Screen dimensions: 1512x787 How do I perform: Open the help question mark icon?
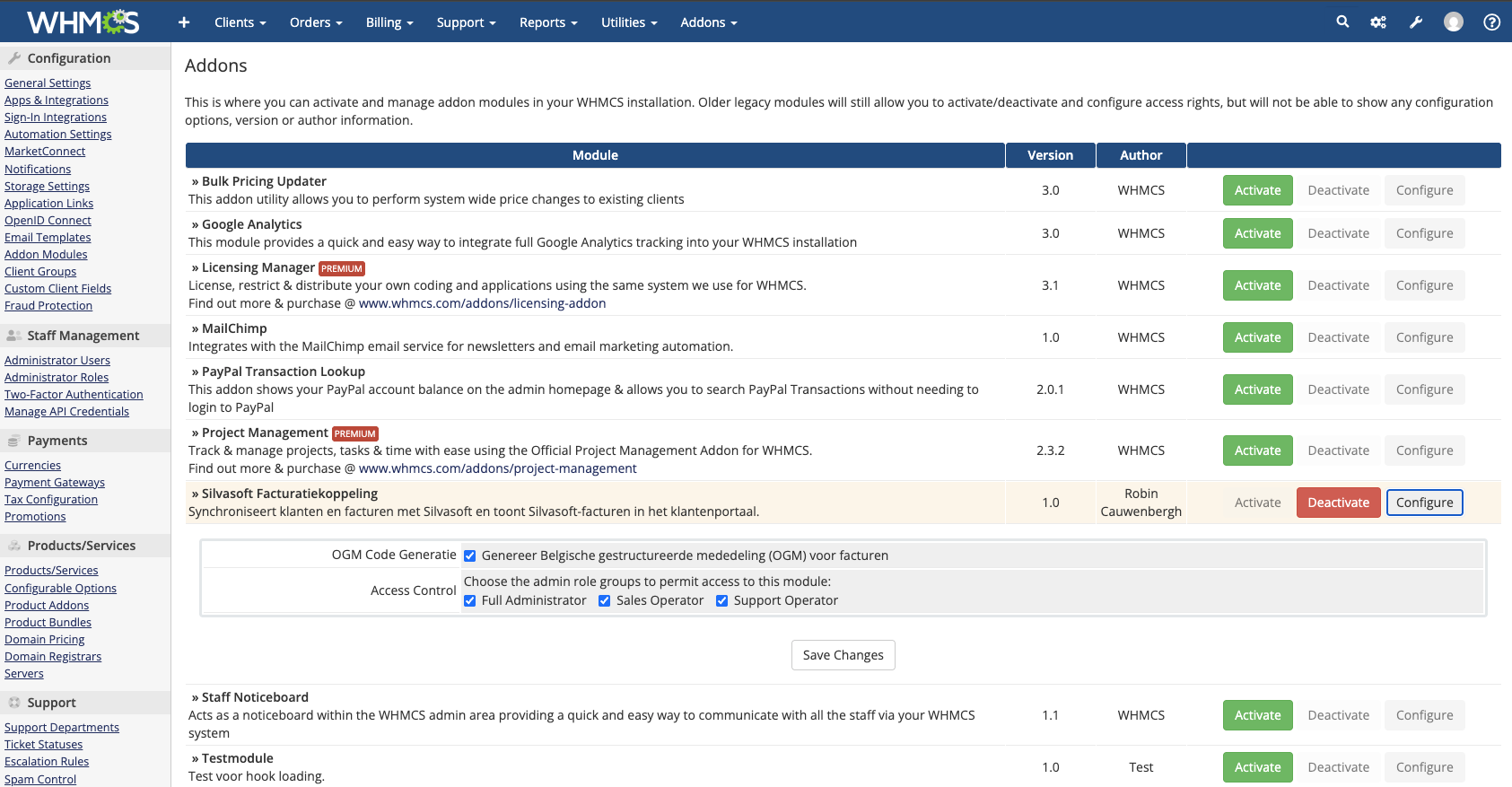point(1491,22)
